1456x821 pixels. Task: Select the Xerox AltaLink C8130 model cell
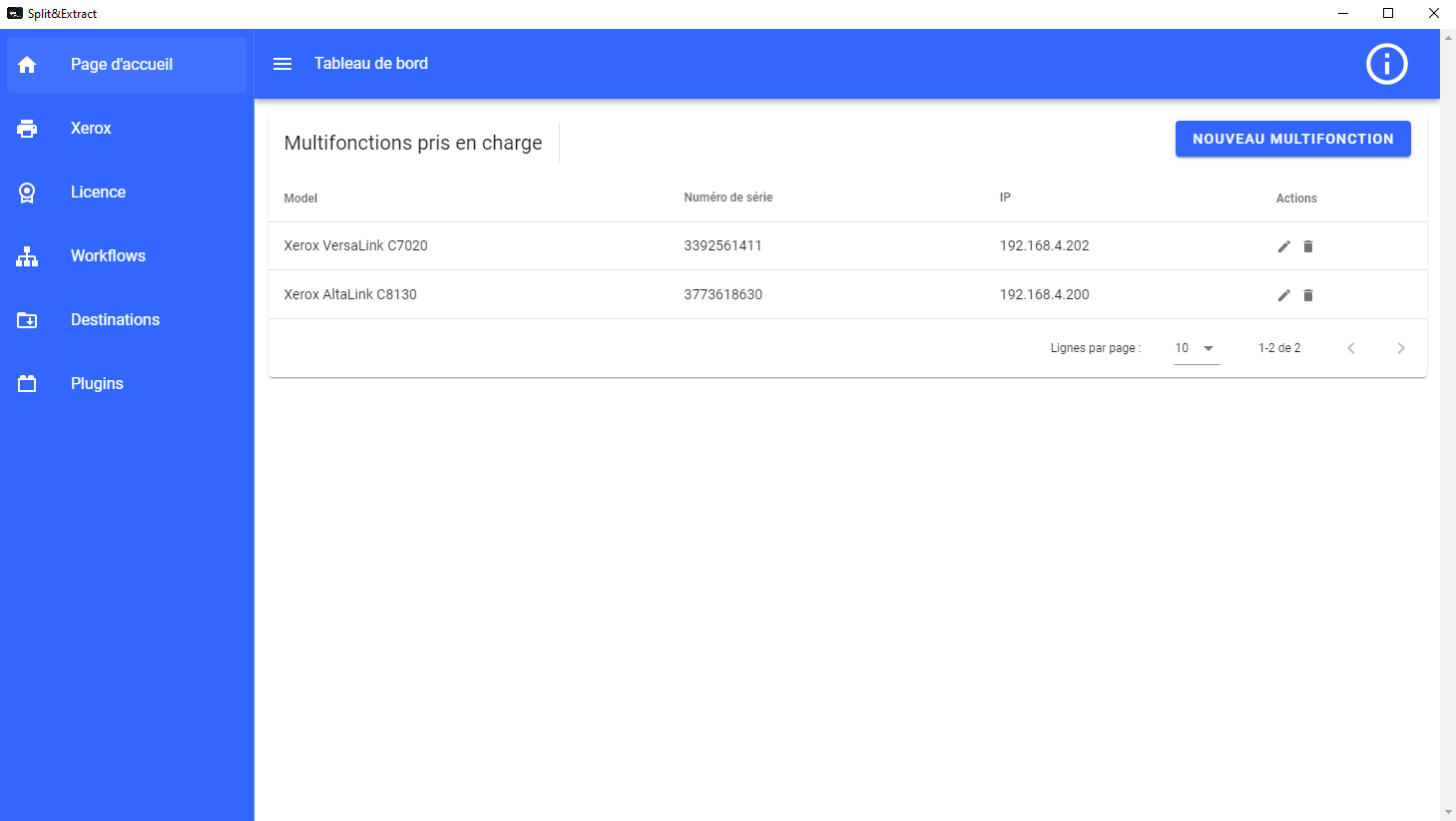pyautogui.click(x=350, y=294)
